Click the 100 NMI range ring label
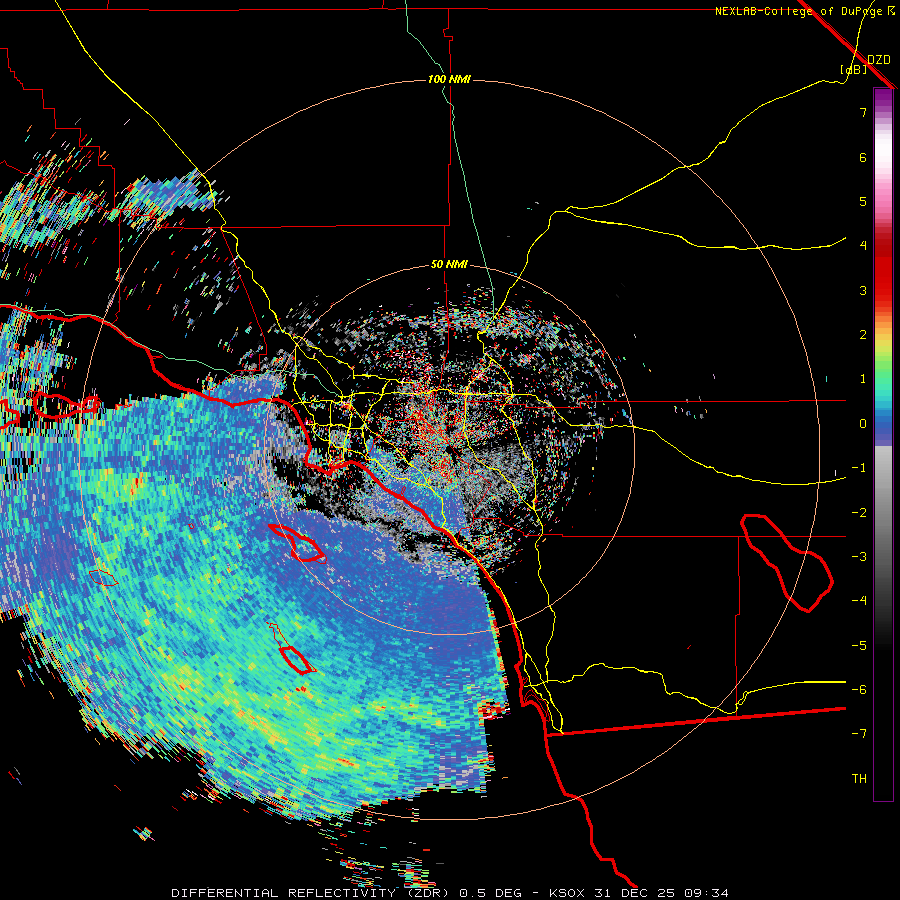900x900 pixels. coord(449,79)
